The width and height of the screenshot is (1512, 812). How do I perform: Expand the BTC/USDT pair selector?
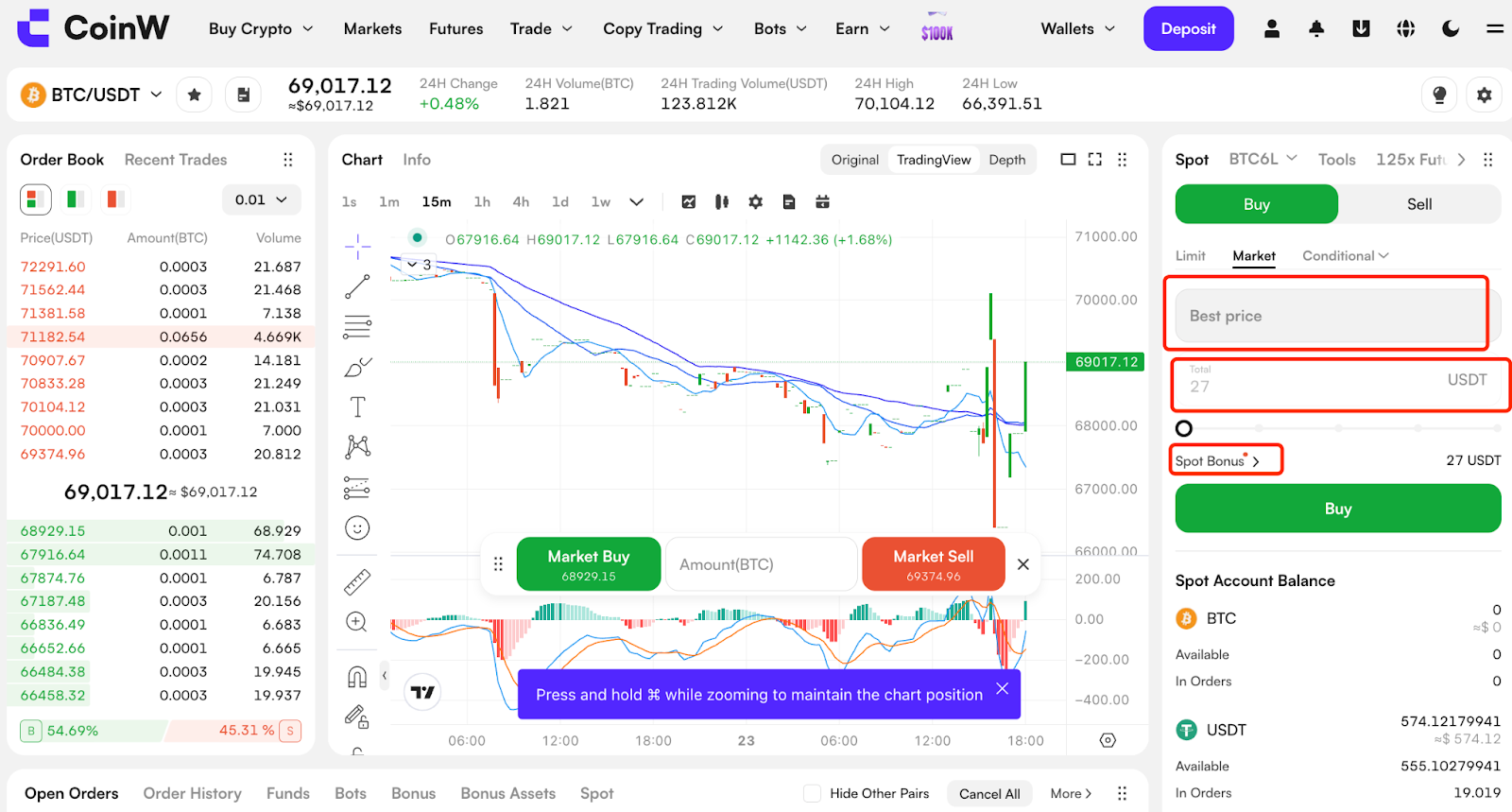tap(157, 95)
